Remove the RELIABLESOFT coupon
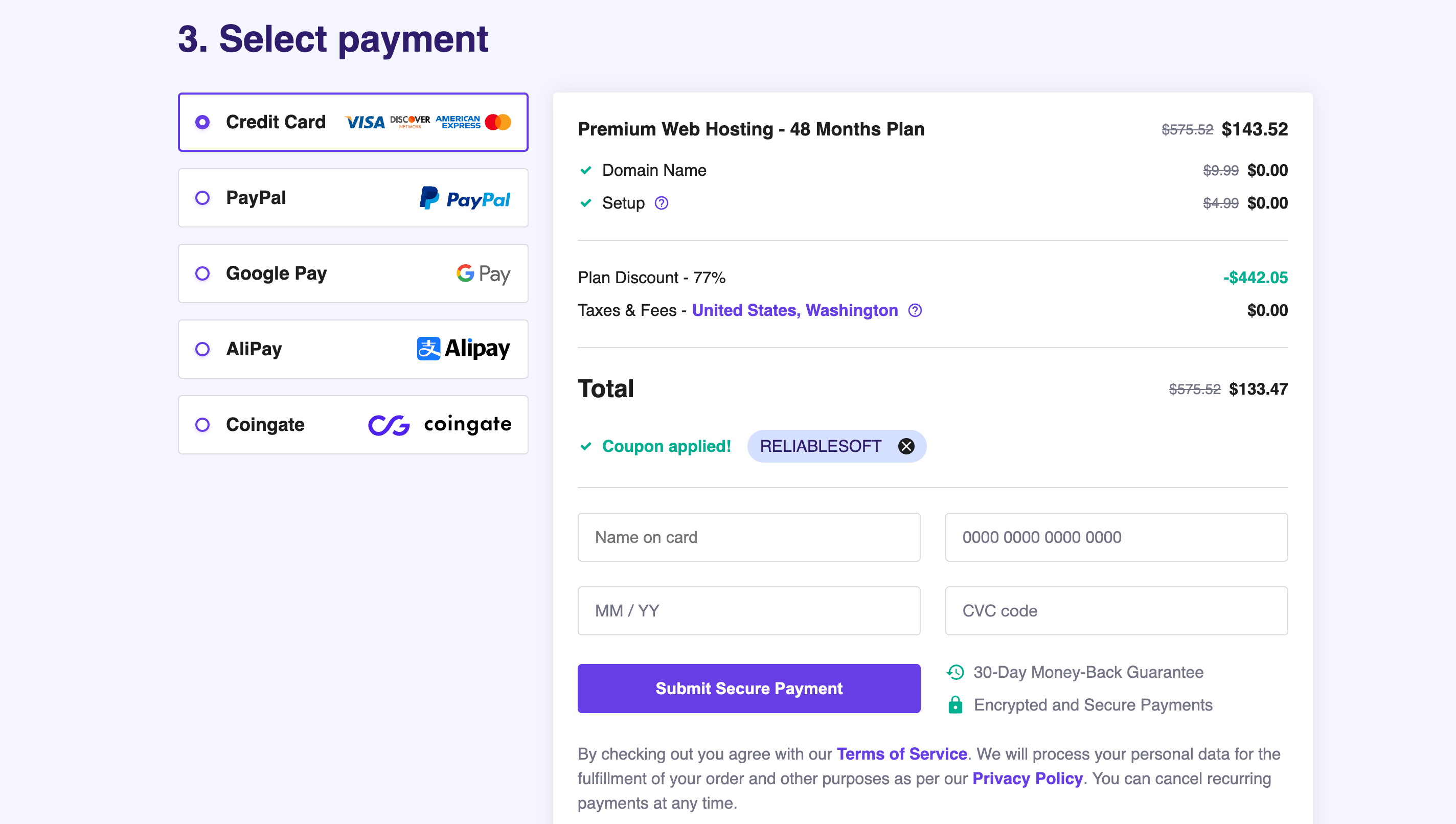 [x=906, y=447]
